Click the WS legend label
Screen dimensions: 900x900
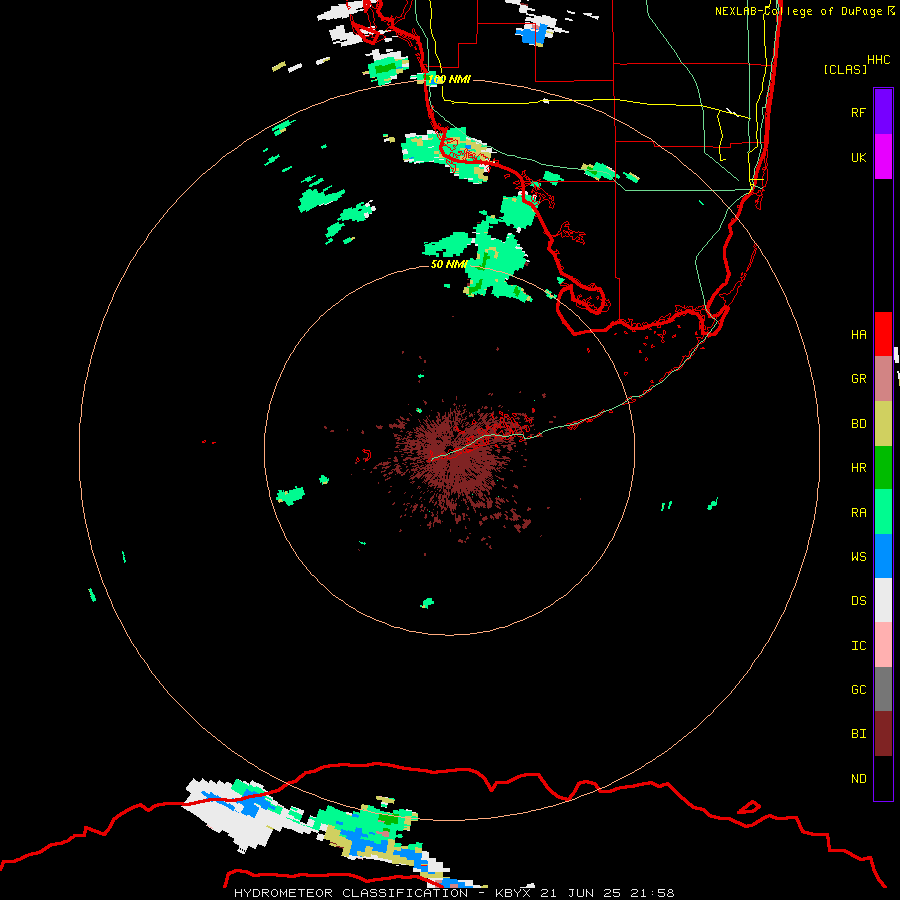(859, 557)
